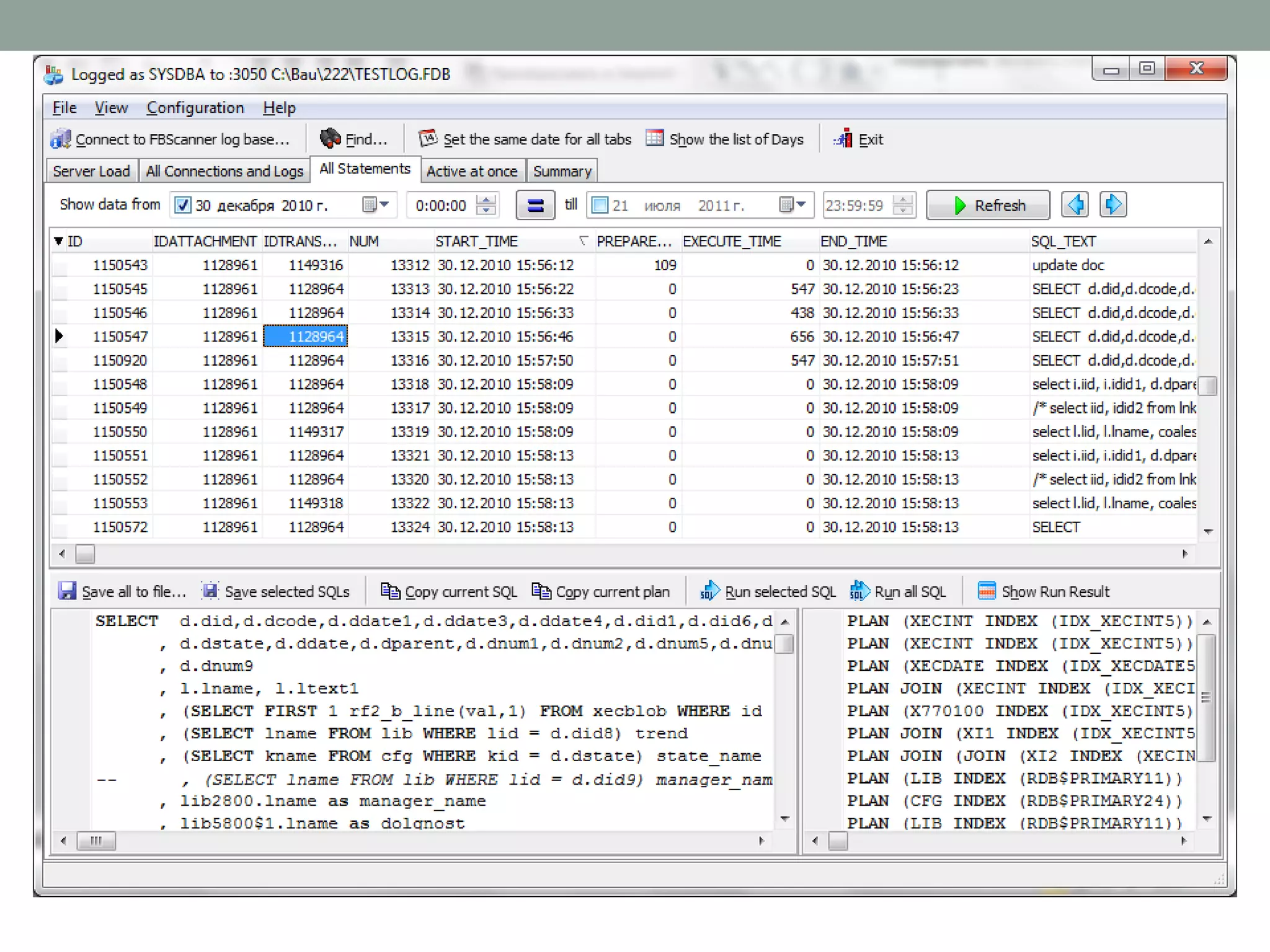Open the Find binoculars tool
The image size is (1270, 952).
pos(354,139)
